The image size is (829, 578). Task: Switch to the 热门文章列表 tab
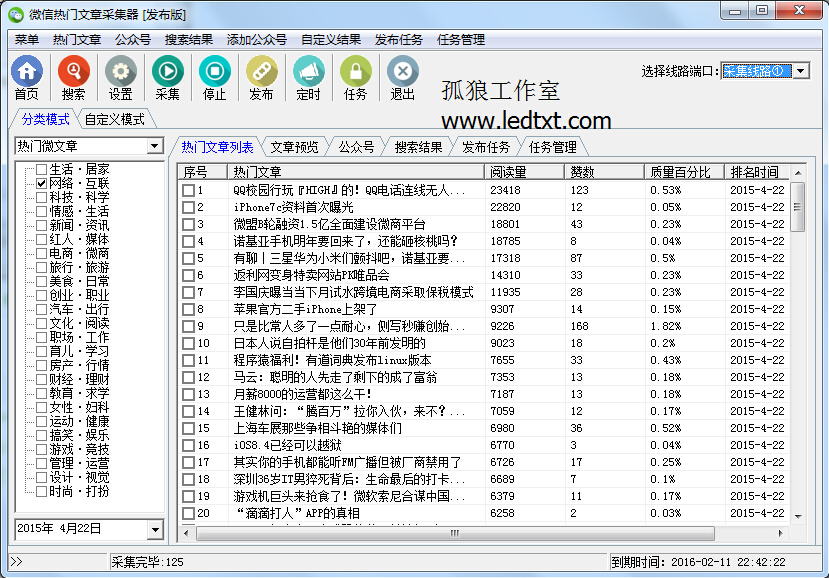pos(217,147)
